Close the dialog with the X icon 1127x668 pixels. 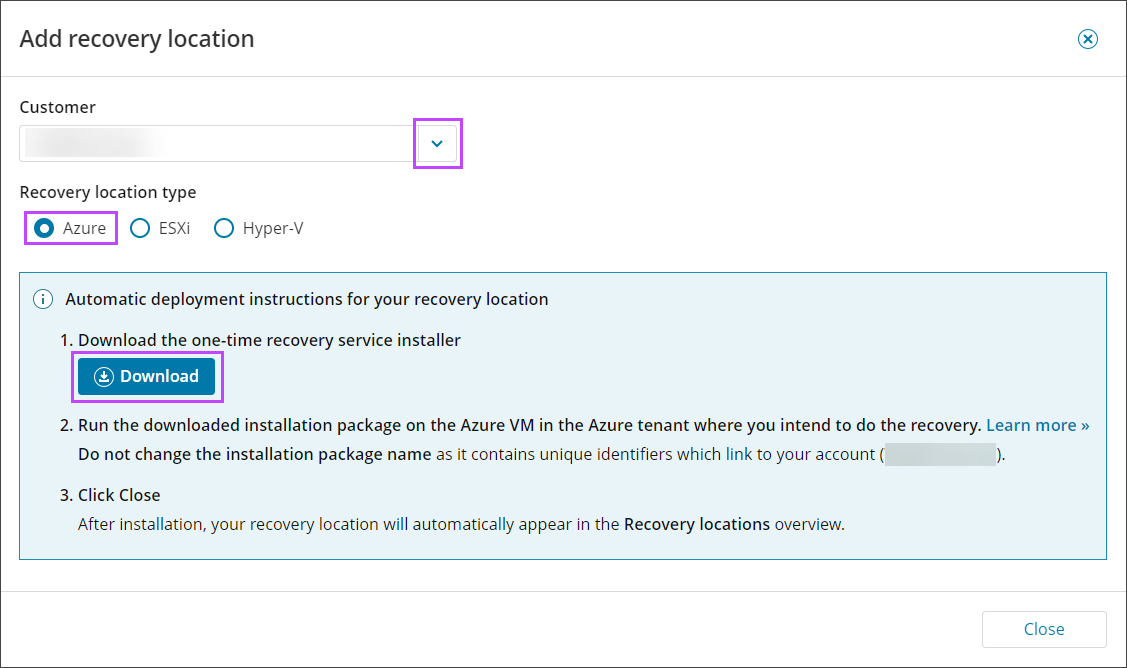1087,39
